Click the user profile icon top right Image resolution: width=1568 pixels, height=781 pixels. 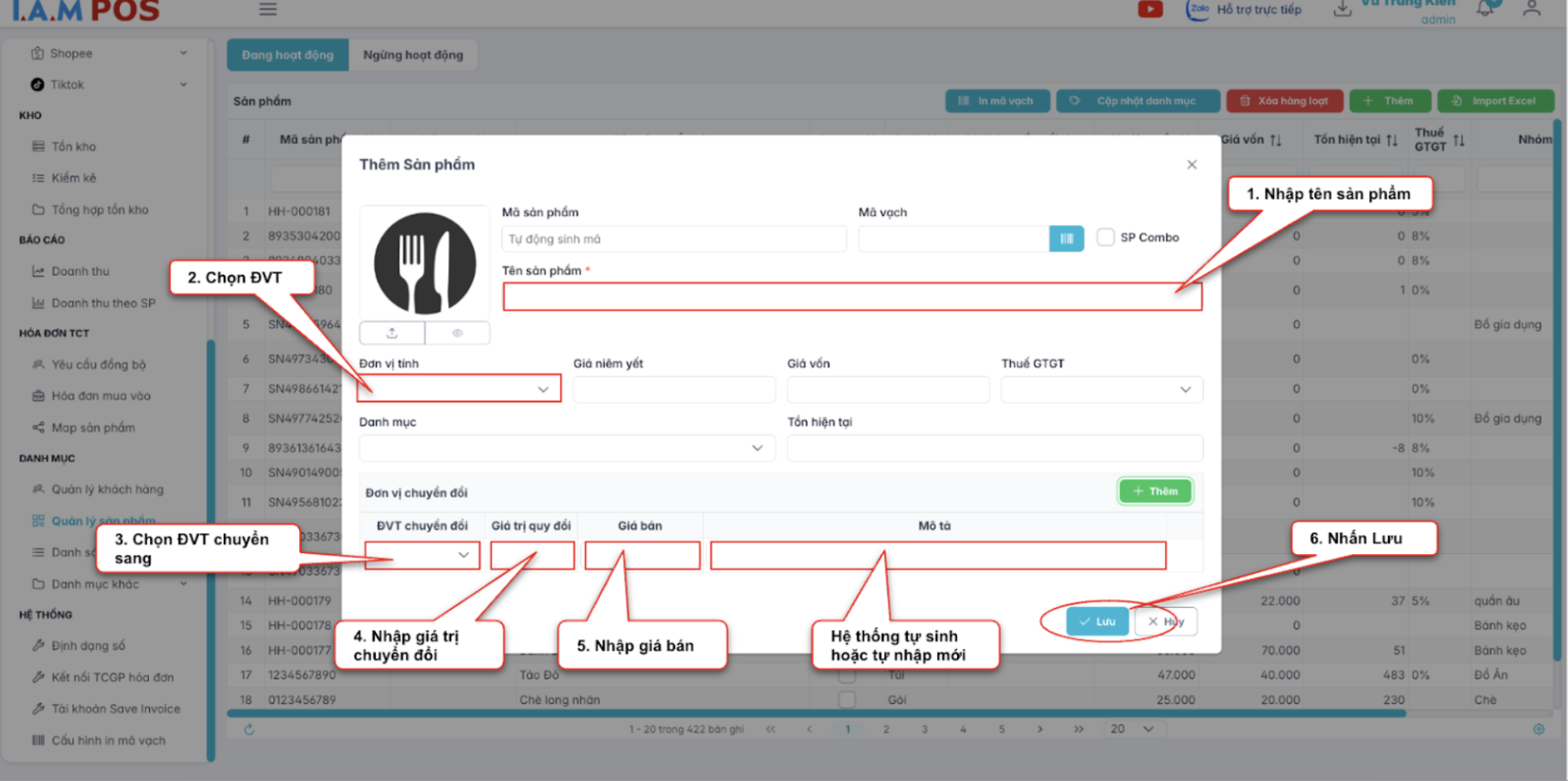point(1531,9)
